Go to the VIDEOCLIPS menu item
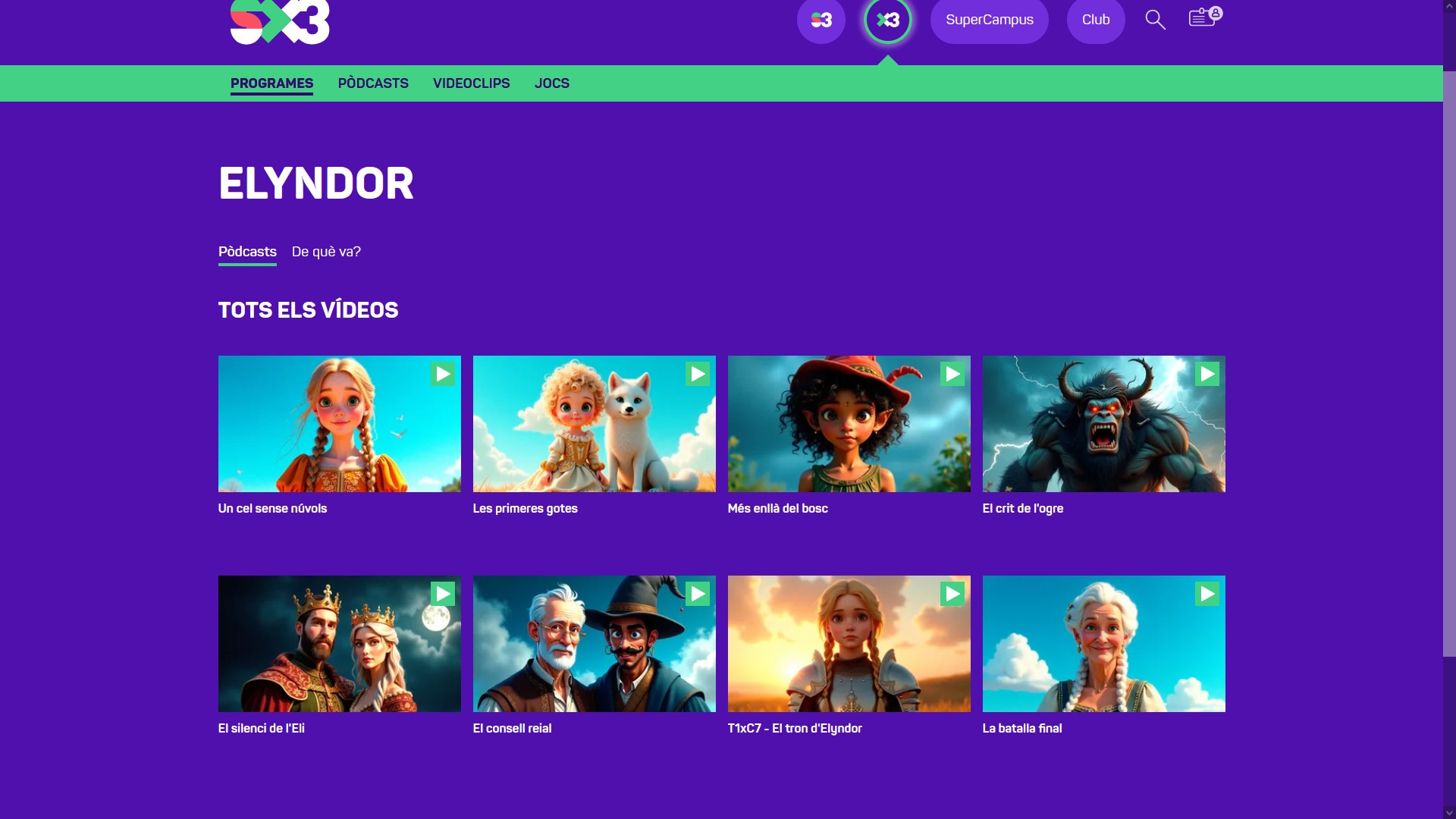The width and height of the screenshot is (1456, 819). coord(471,83)
